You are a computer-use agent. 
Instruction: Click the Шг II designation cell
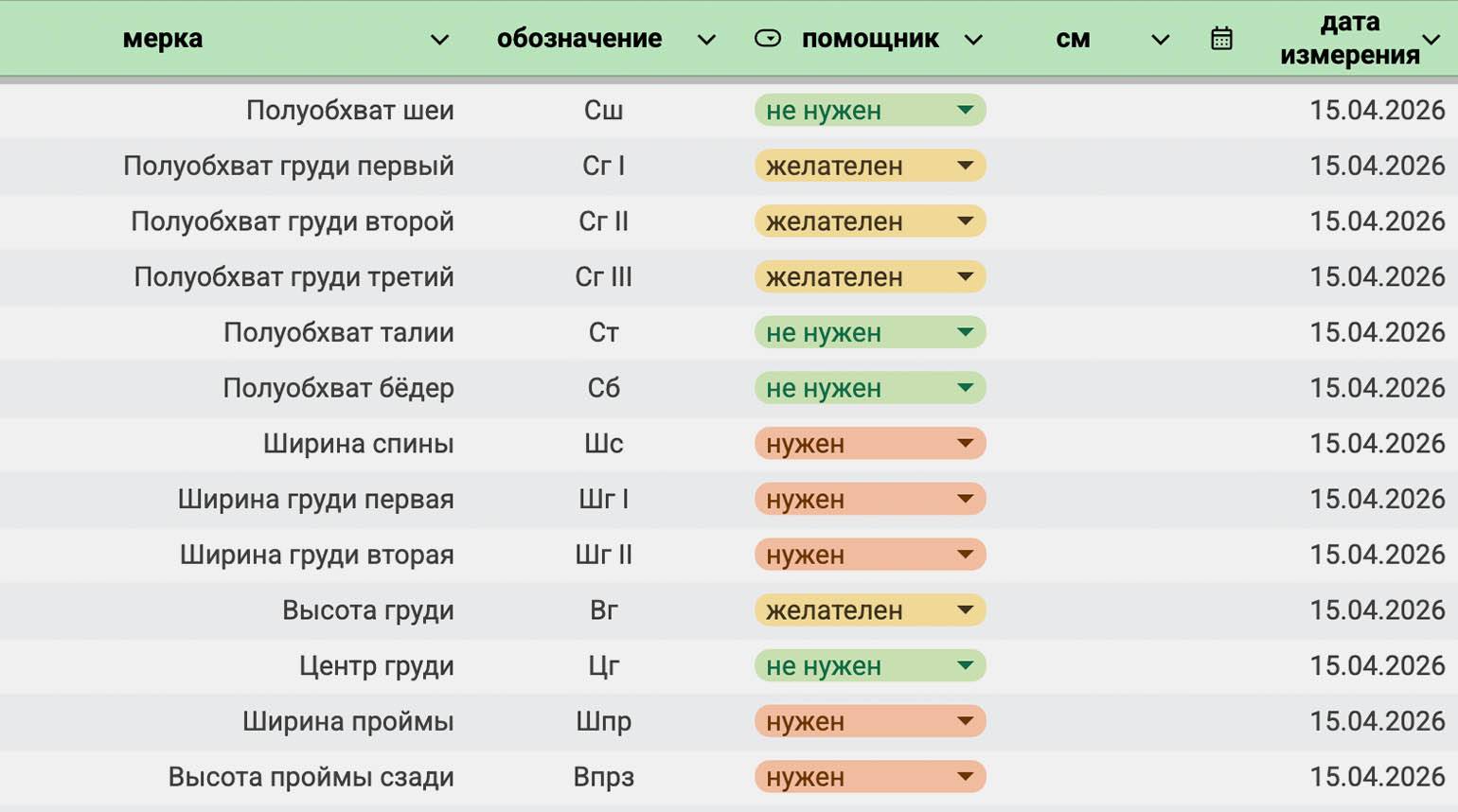[603, 555]
